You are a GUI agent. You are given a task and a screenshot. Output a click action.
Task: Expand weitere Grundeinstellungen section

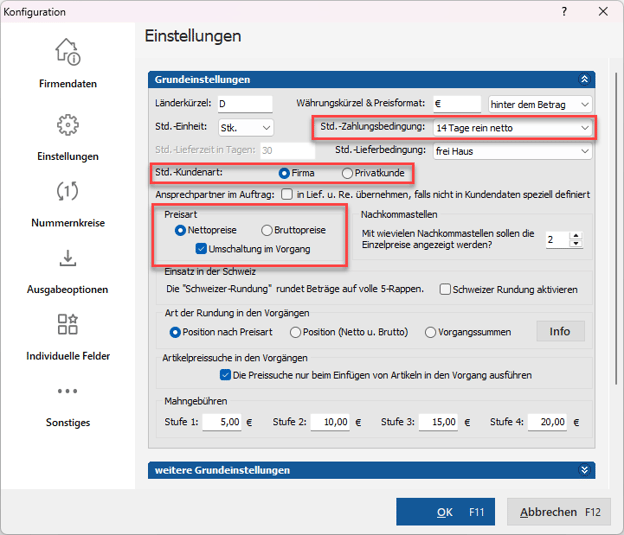[584, 470]
